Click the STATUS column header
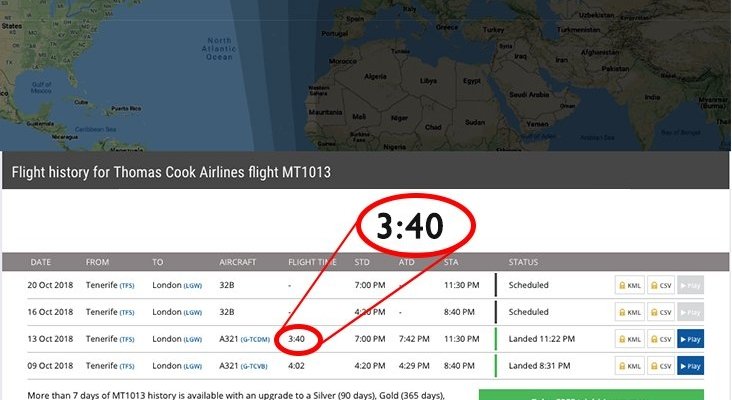 523,262
